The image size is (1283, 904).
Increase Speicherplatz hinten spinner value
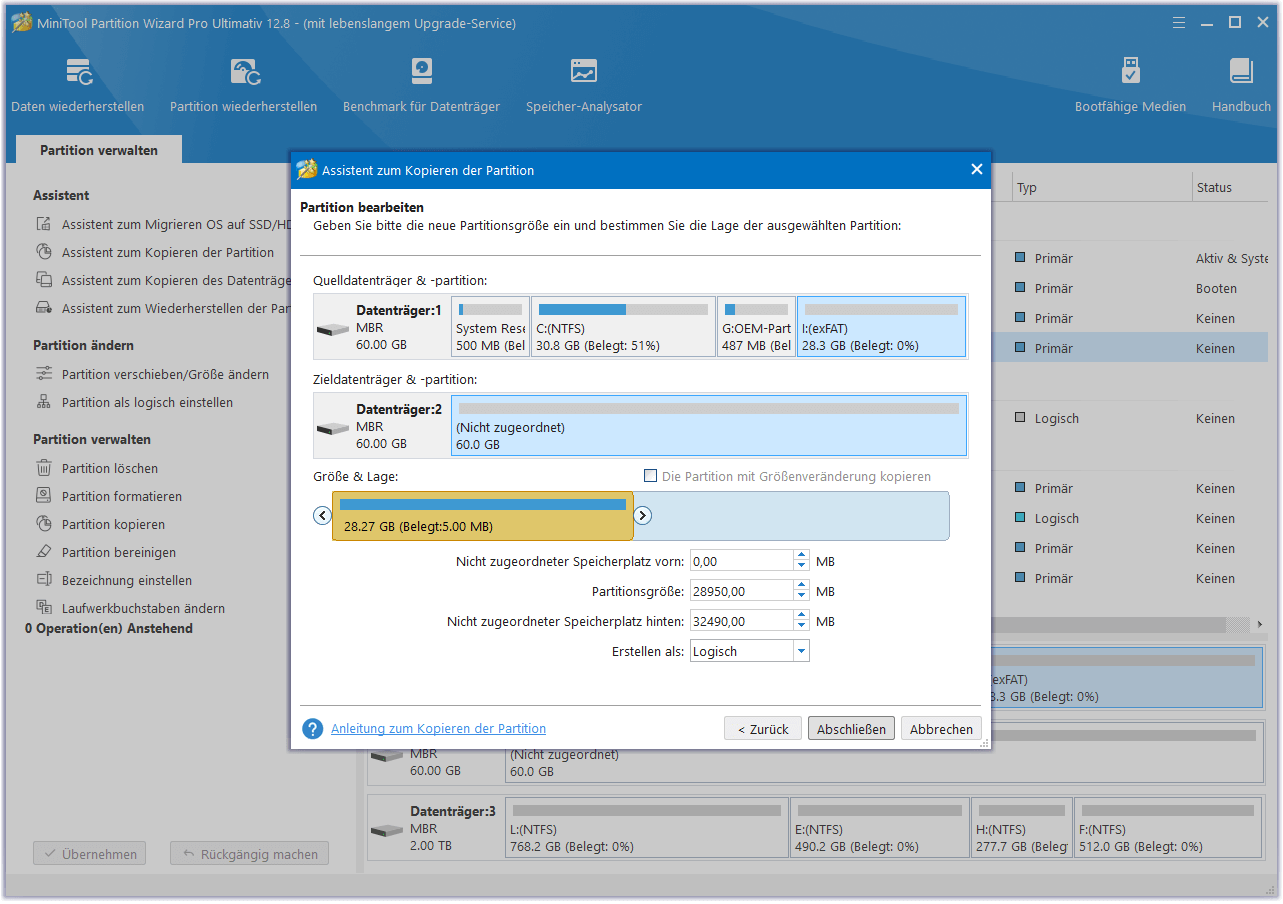pyautogui.click(x=801, y=615)
